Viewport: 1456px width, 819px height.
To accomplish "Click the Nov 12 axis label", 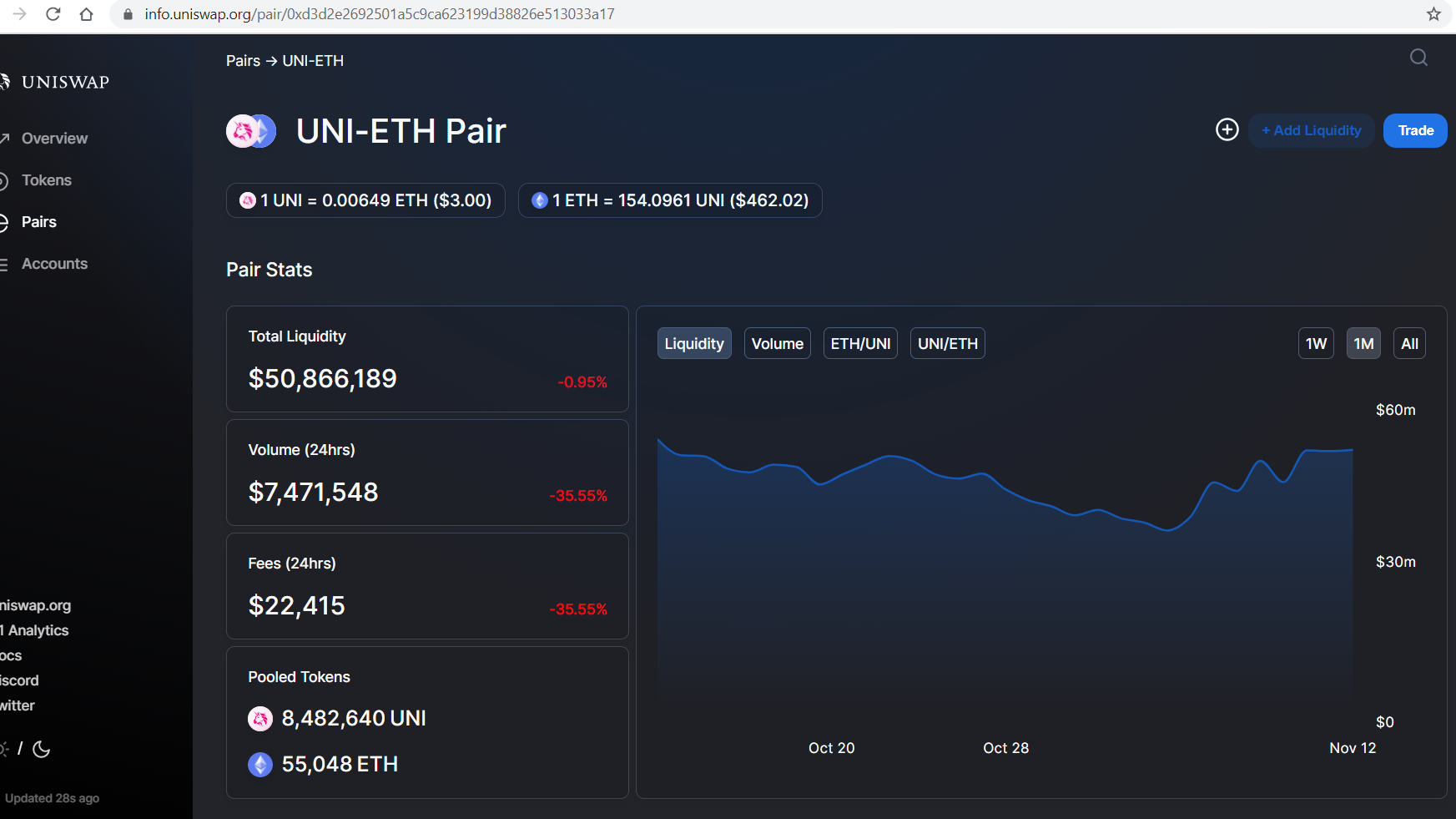I will (x=1353, y=748).
